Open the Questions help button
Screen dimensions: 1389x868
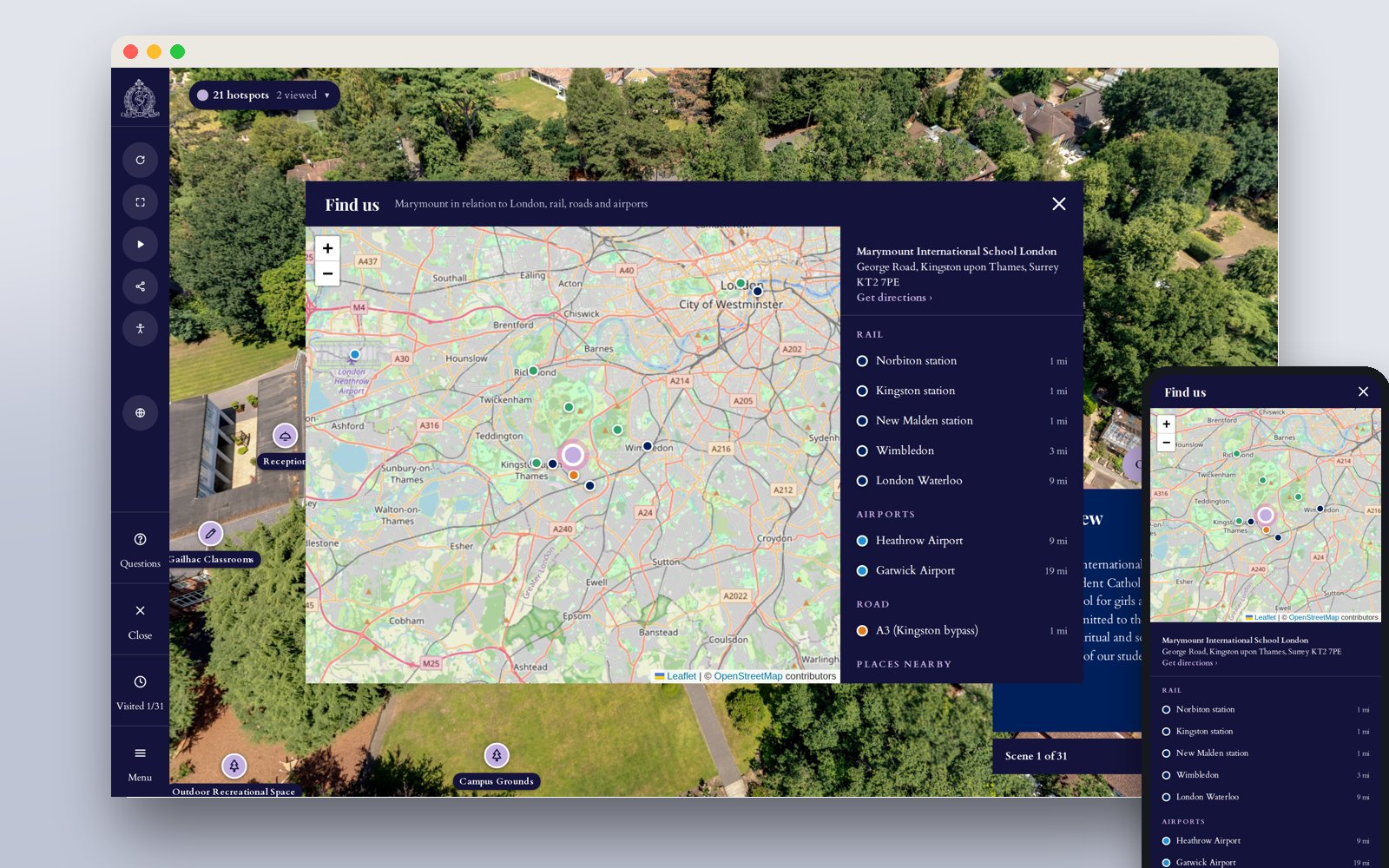point(140,549)
